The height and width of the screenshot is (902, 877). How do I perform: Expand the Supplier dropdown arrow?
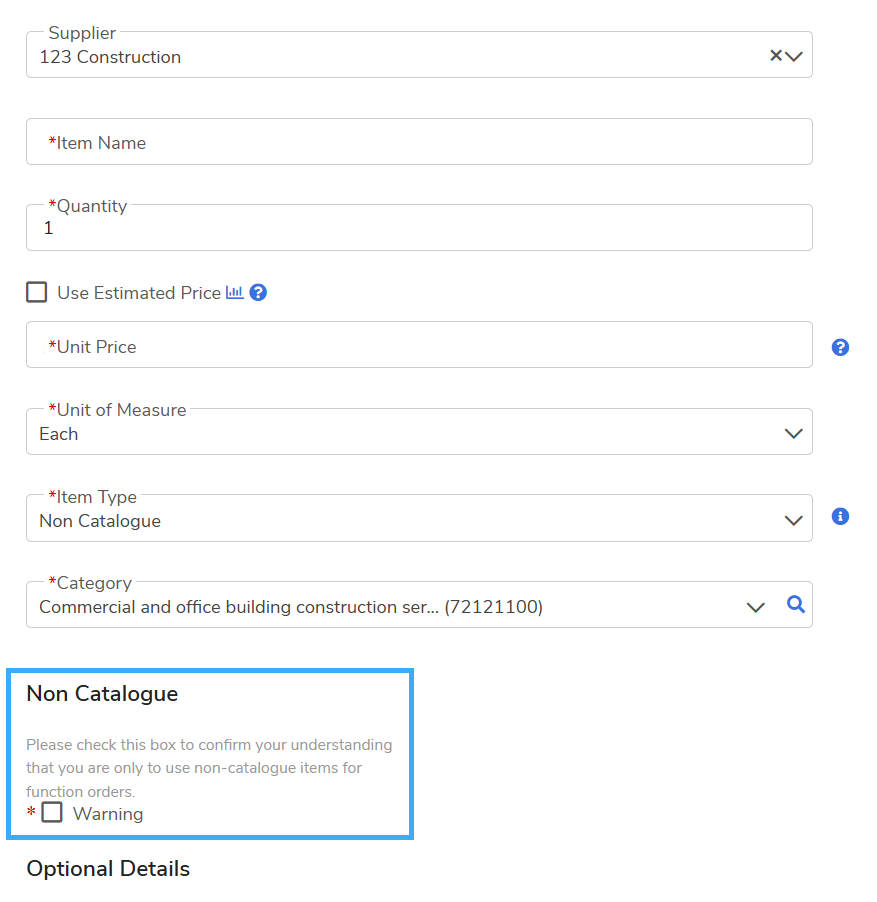(794, 57)
